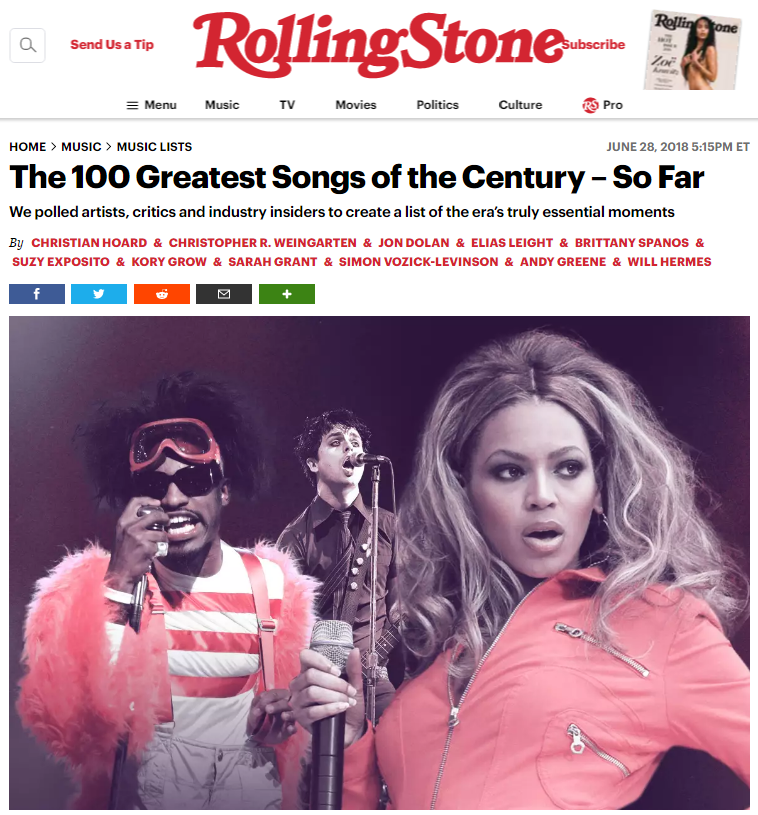Open author Christian Hoard's page
The width and height of the screenshot is (758, 815).
(x=89, y=243)
